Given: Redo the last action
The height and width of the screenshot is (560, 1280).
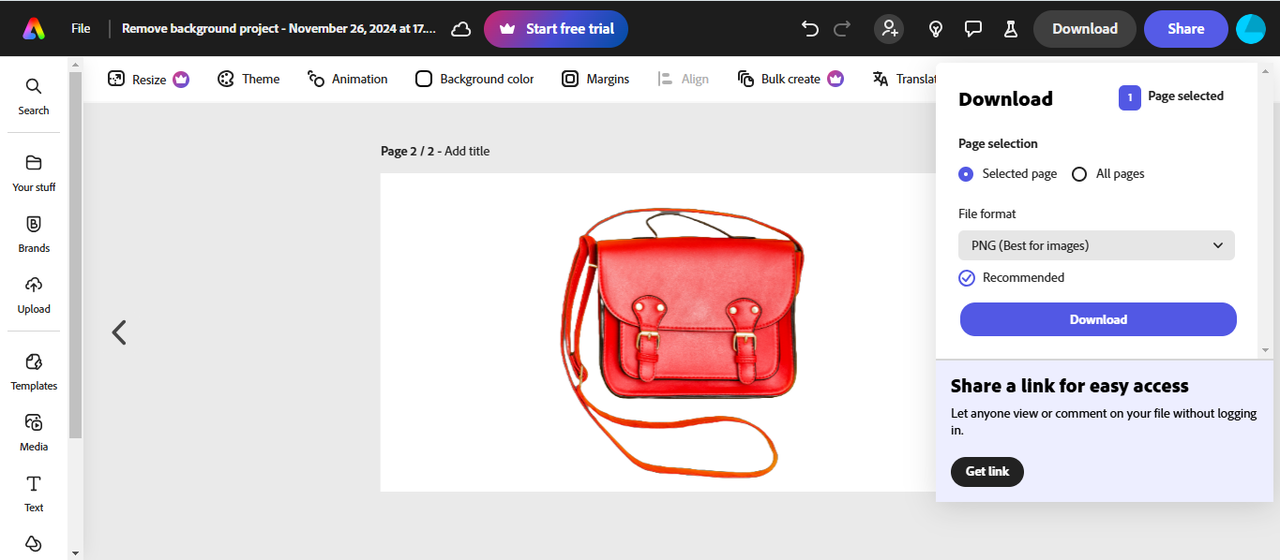Looking at the screenshot, I should [x=842, y=29].
